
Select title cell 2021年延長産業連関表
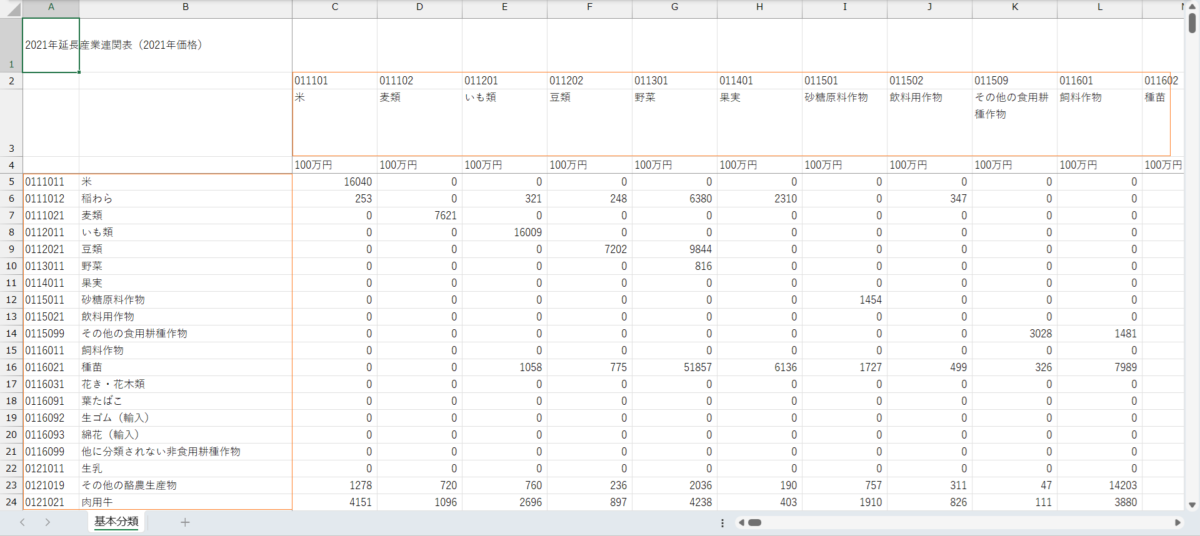[x=51, y=45]
